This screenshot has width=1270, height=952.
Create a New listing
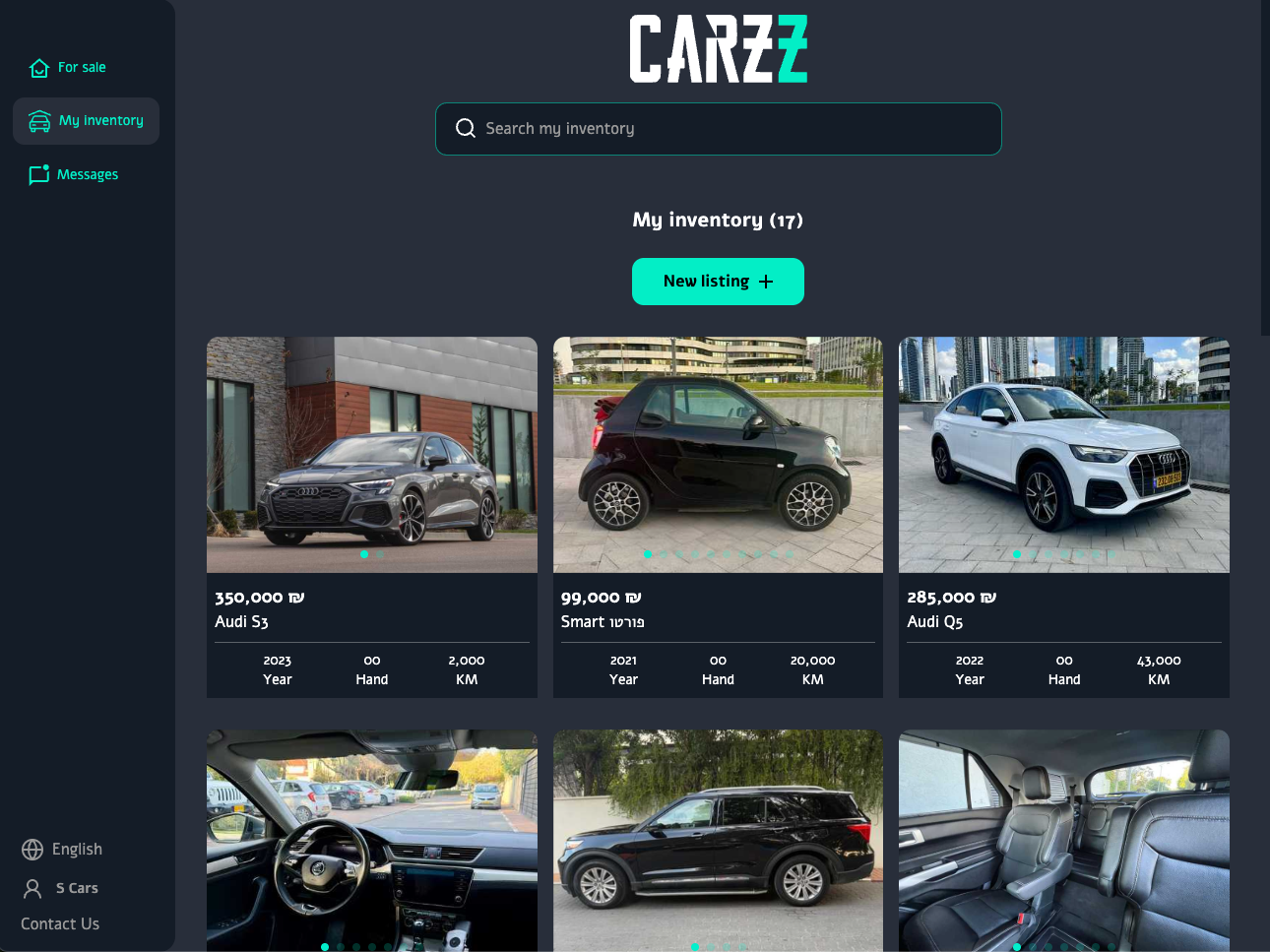[718, 282]
